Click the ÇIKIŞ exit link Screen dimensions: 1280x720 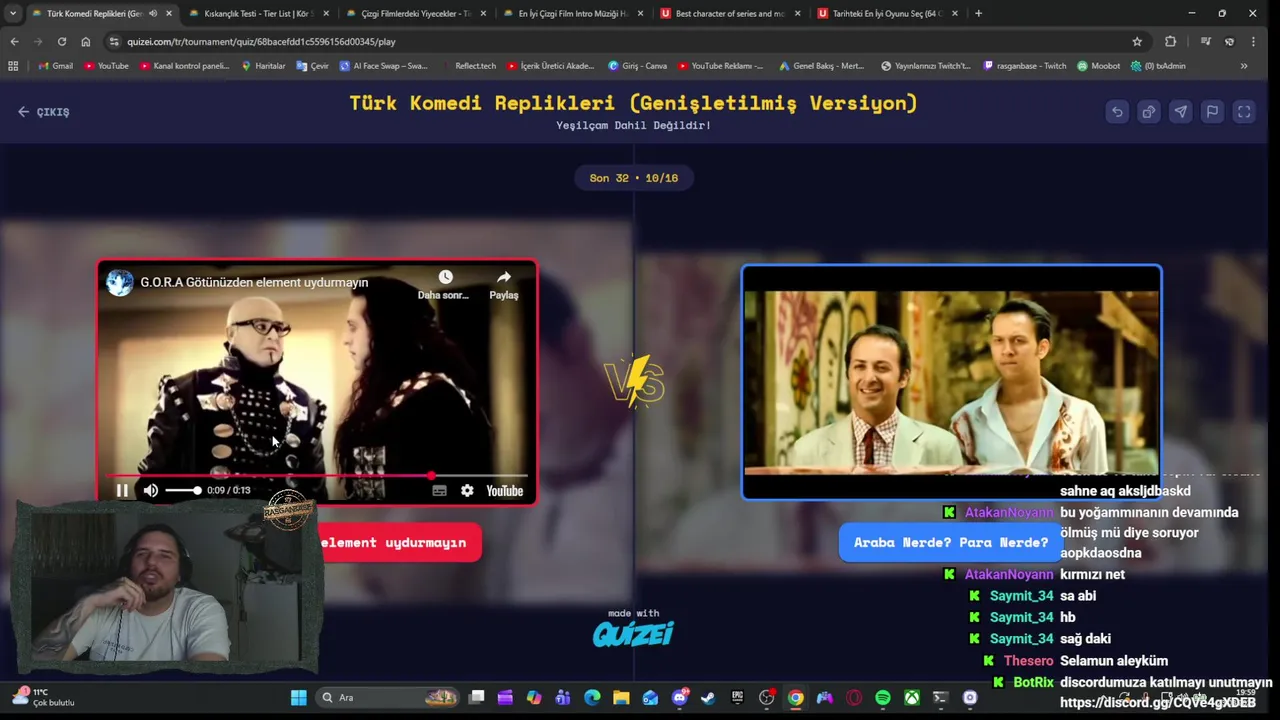[44, 112]
